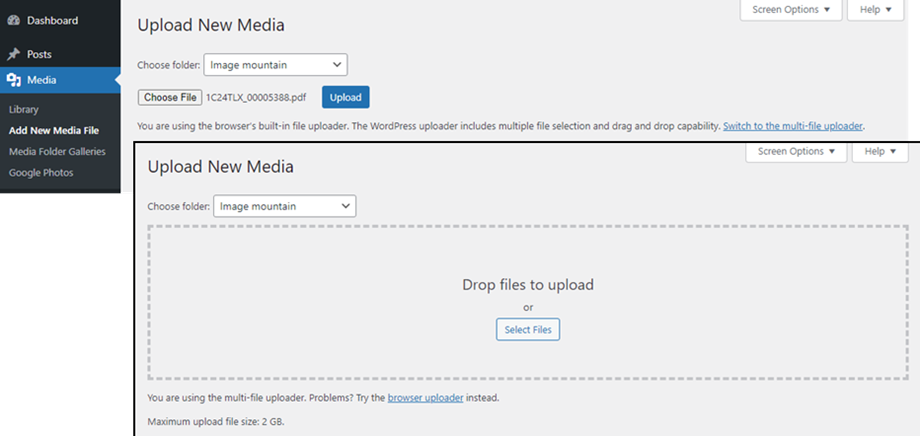Screen dimensions: 920x436
Task: Open Choose folder dropdown above the drop zone
Action: (284, 206)
